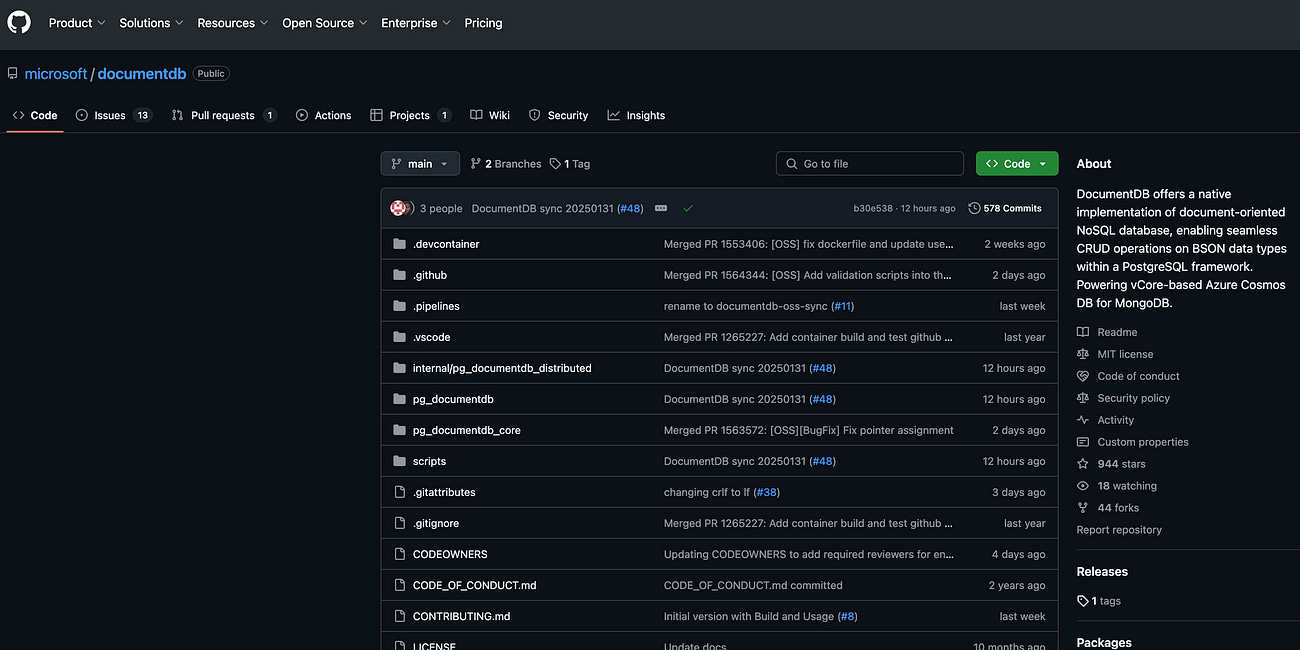The image size is (1300, 650).
Task: Click the green commit status checkmark
Action: click(688, 208)
